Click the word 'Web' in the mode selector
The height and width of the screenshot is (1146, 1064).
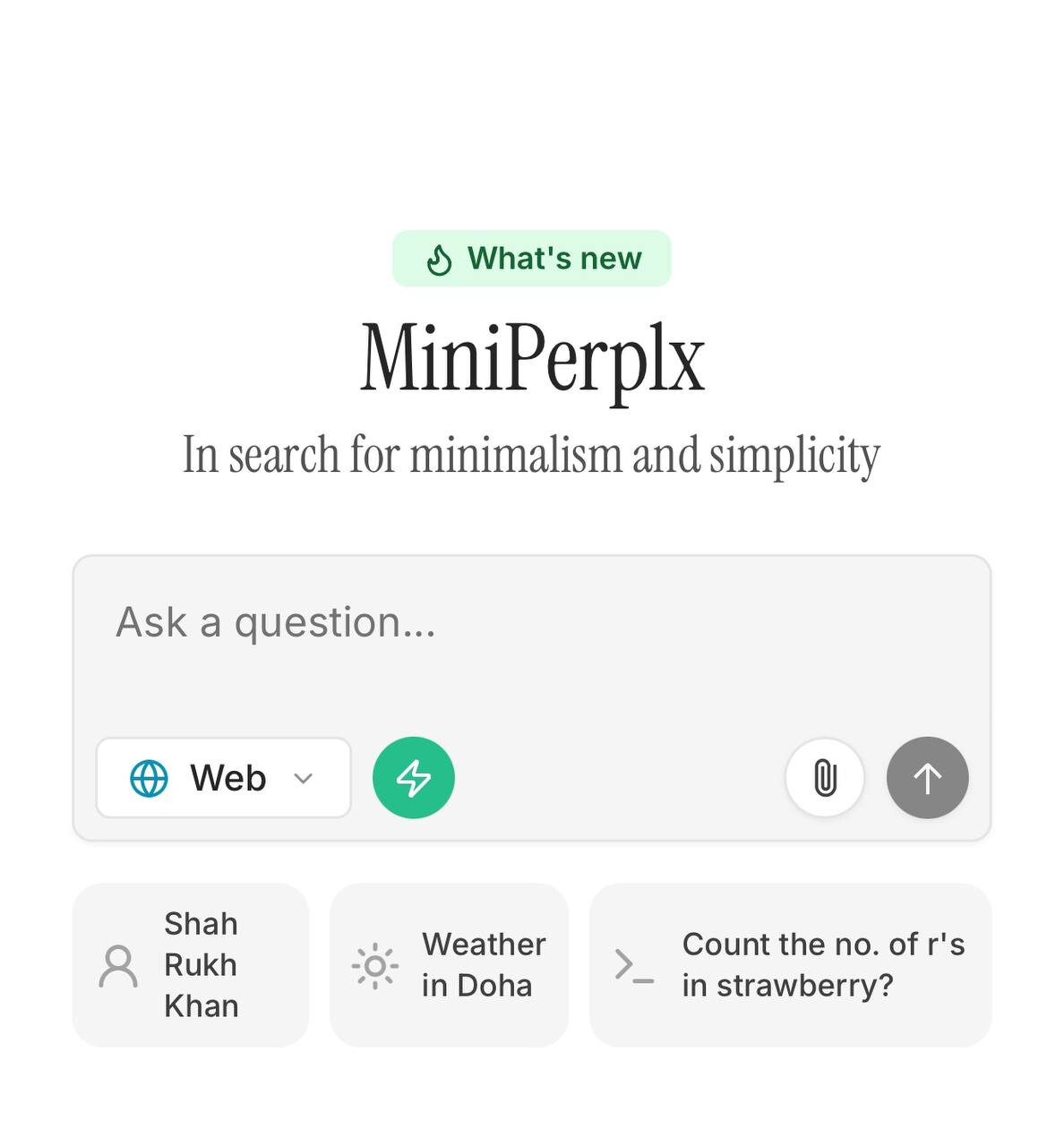pyautogui.click(x=228, y=778)
